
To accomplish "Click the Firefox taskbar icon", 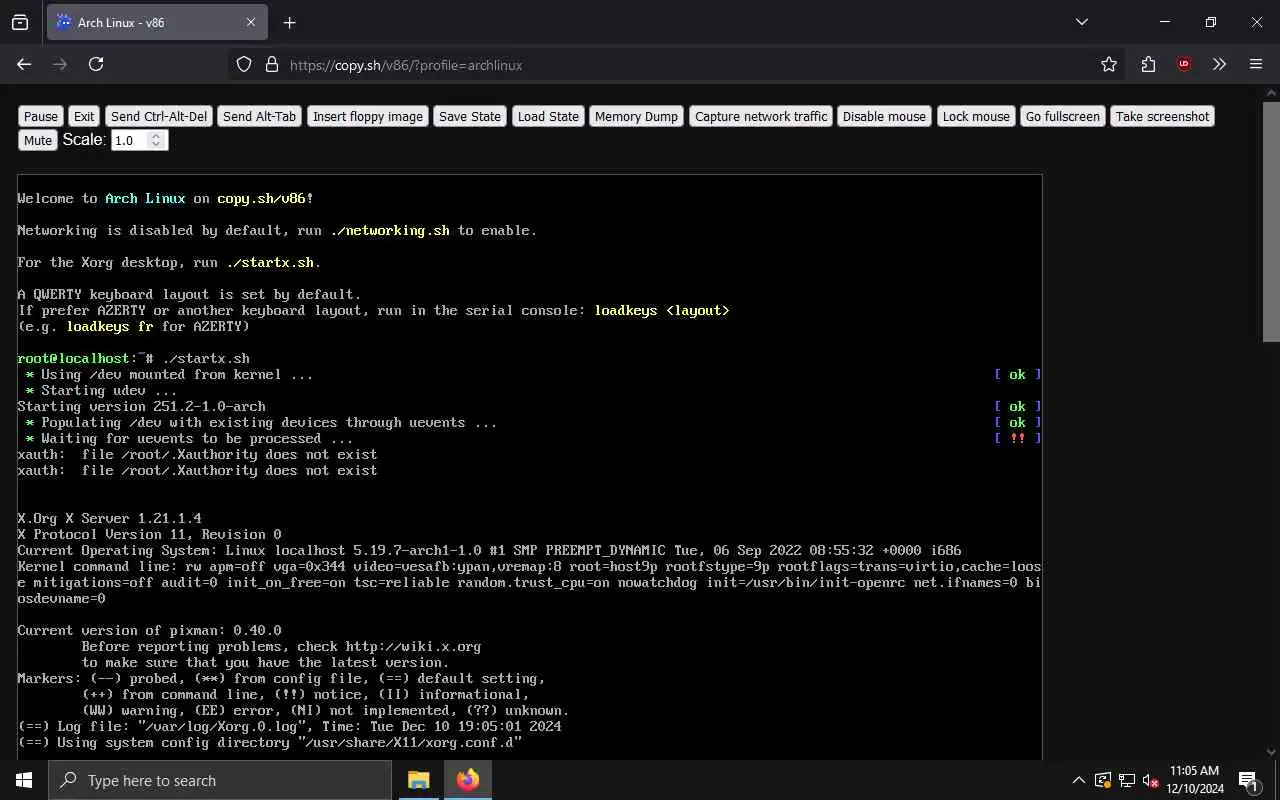I will coord(467,780).
